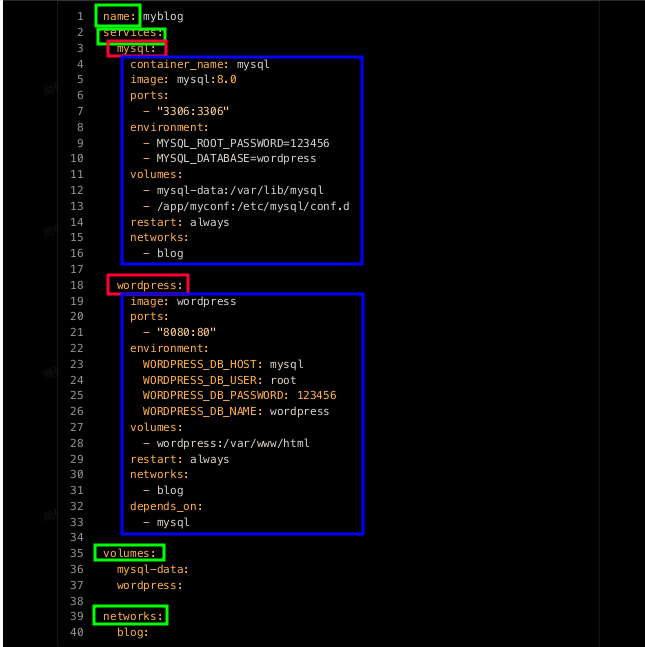Click the 'networks:' key on line 15
This screenshot has width=645, height=647.
tap(159, 238)
